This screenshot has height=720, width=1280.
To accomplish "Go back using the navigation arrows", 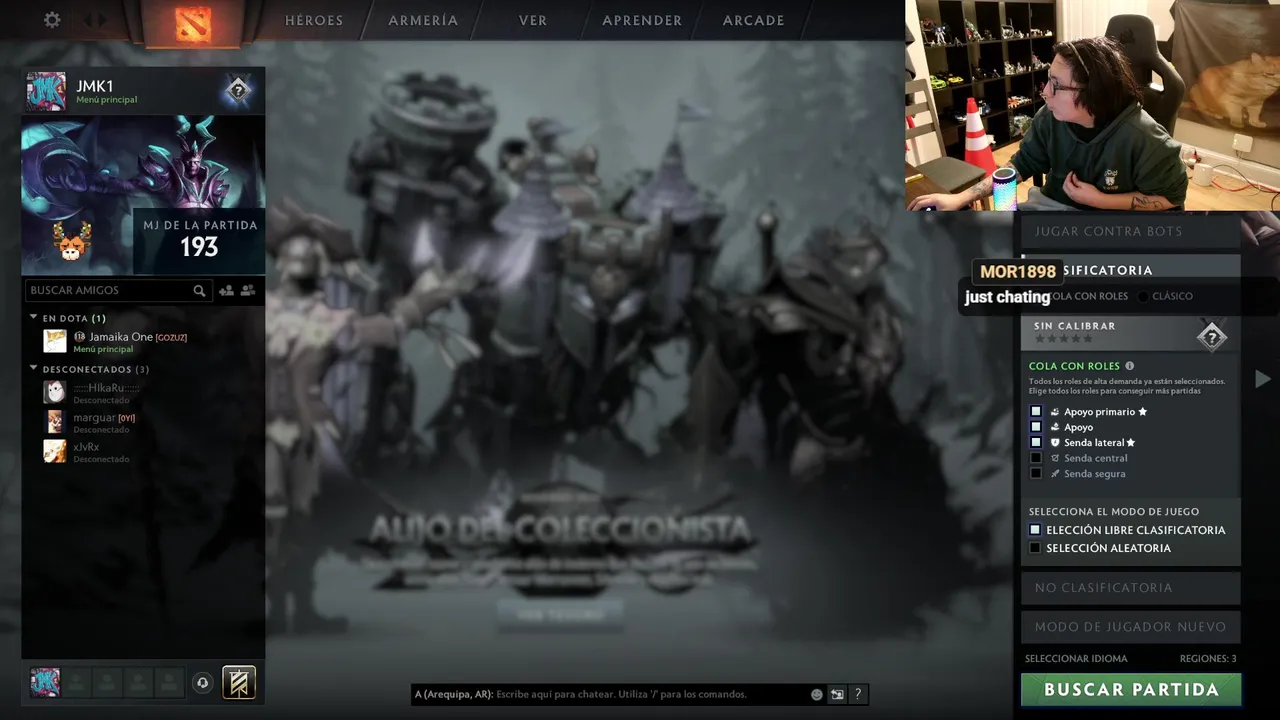I will coord(87,20).
